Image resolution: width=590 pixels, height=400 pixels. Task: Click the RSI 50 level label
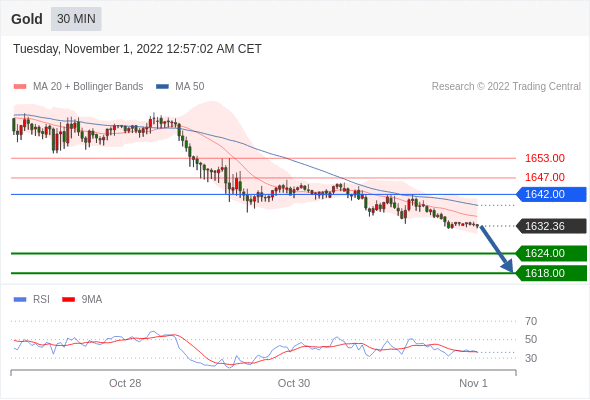pos(531,339)
